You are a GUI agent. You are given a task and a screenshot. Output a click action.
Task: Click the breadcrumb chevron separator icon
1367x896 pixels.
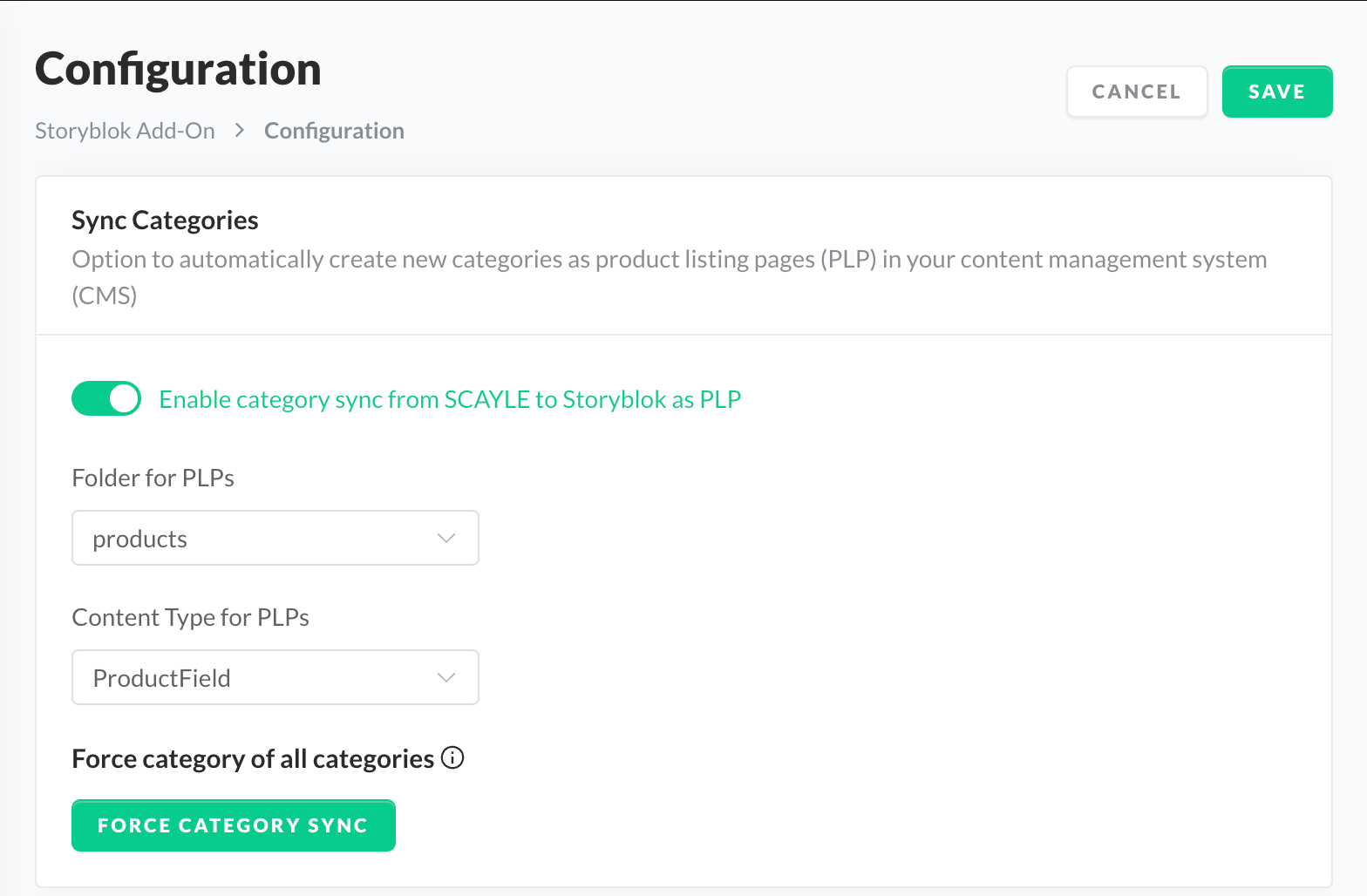(240, 131)
